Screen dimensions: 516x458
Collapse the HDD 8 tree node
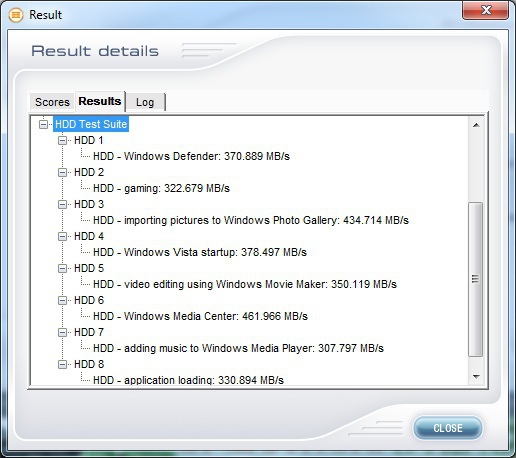[62, 364]
